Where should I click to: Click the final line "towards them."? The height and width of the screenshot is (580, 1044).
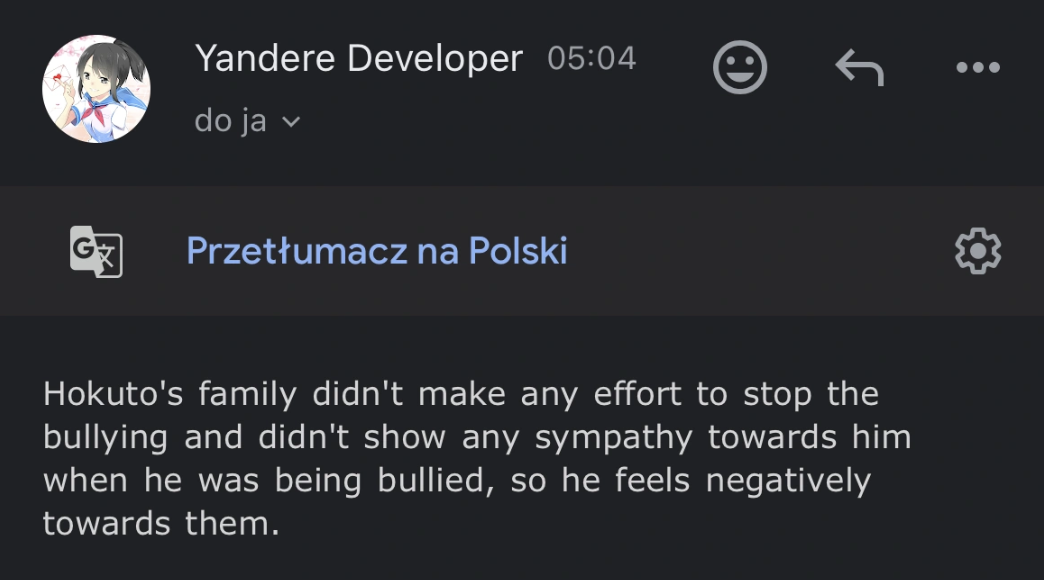(x=160, y=523)
